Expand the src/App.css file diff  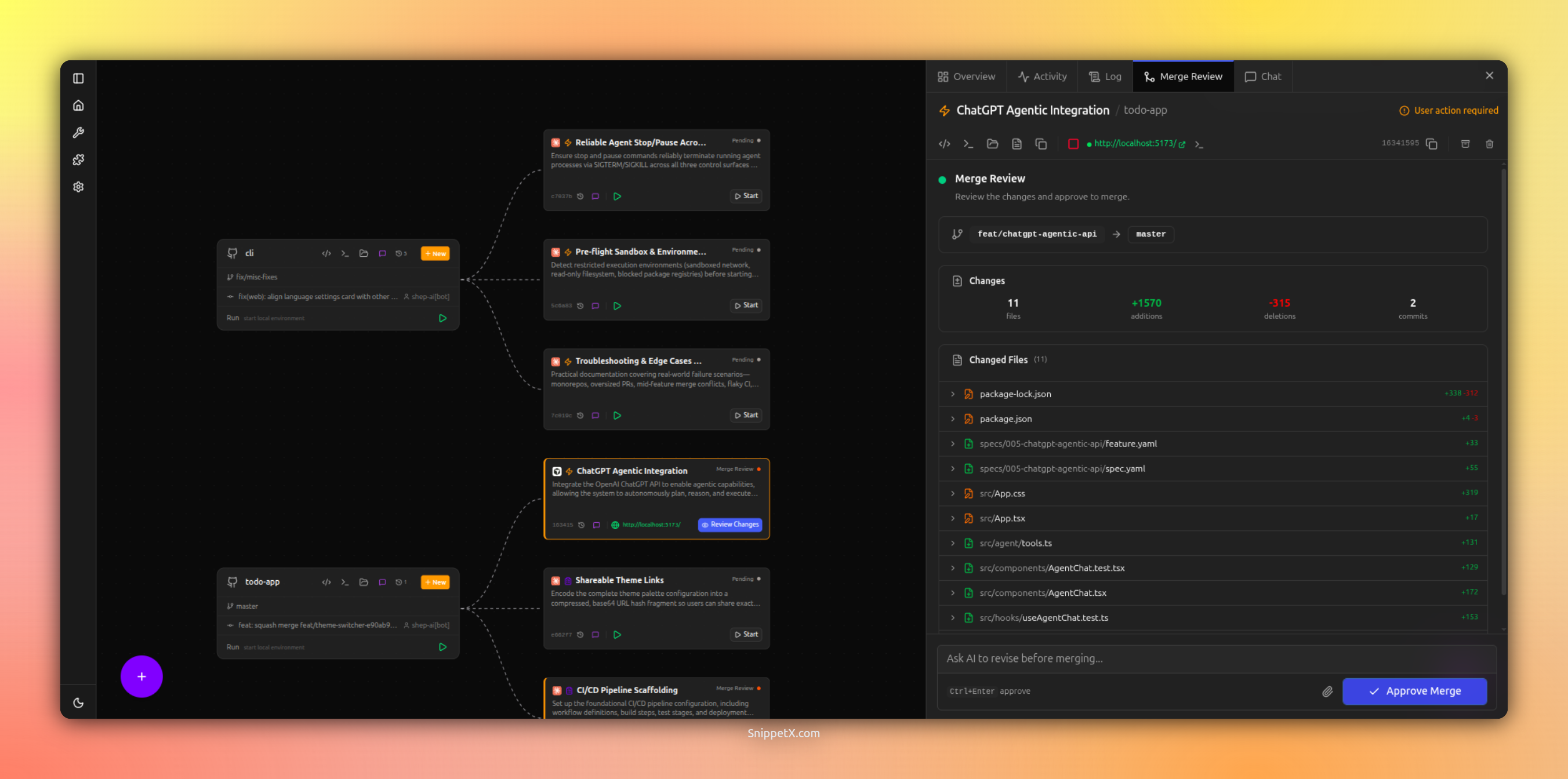coord(953,493)
